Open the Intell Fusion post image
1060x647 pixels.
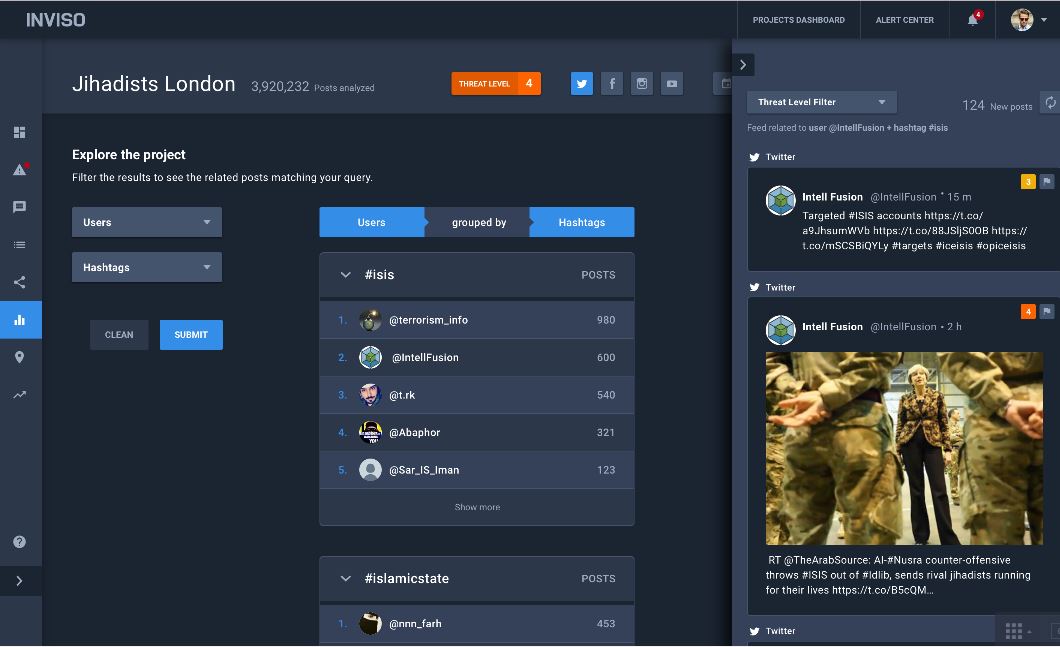click(904, 448)
